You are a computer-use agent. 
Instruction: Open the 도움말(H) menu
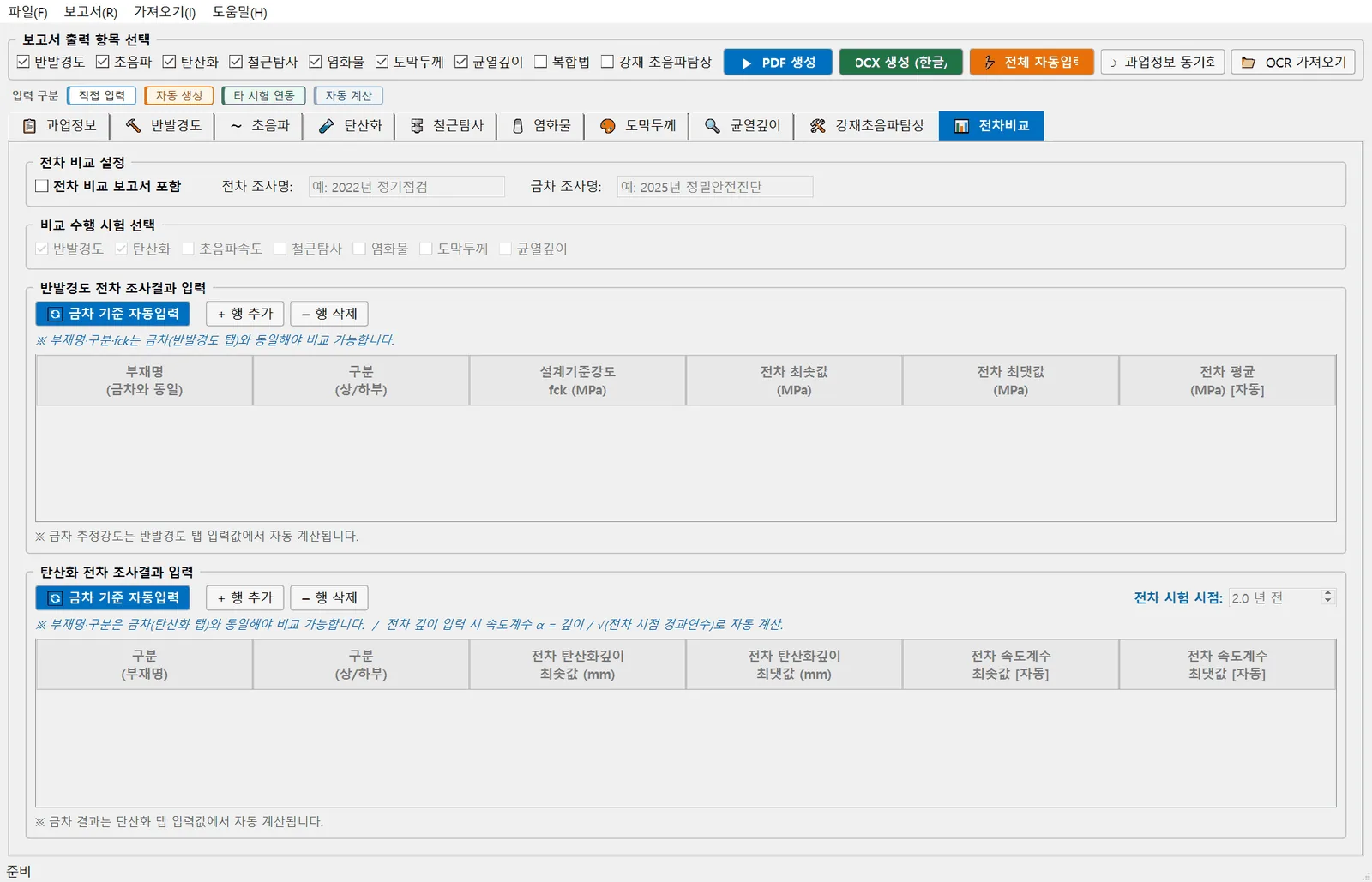click(x=239, y=12)
